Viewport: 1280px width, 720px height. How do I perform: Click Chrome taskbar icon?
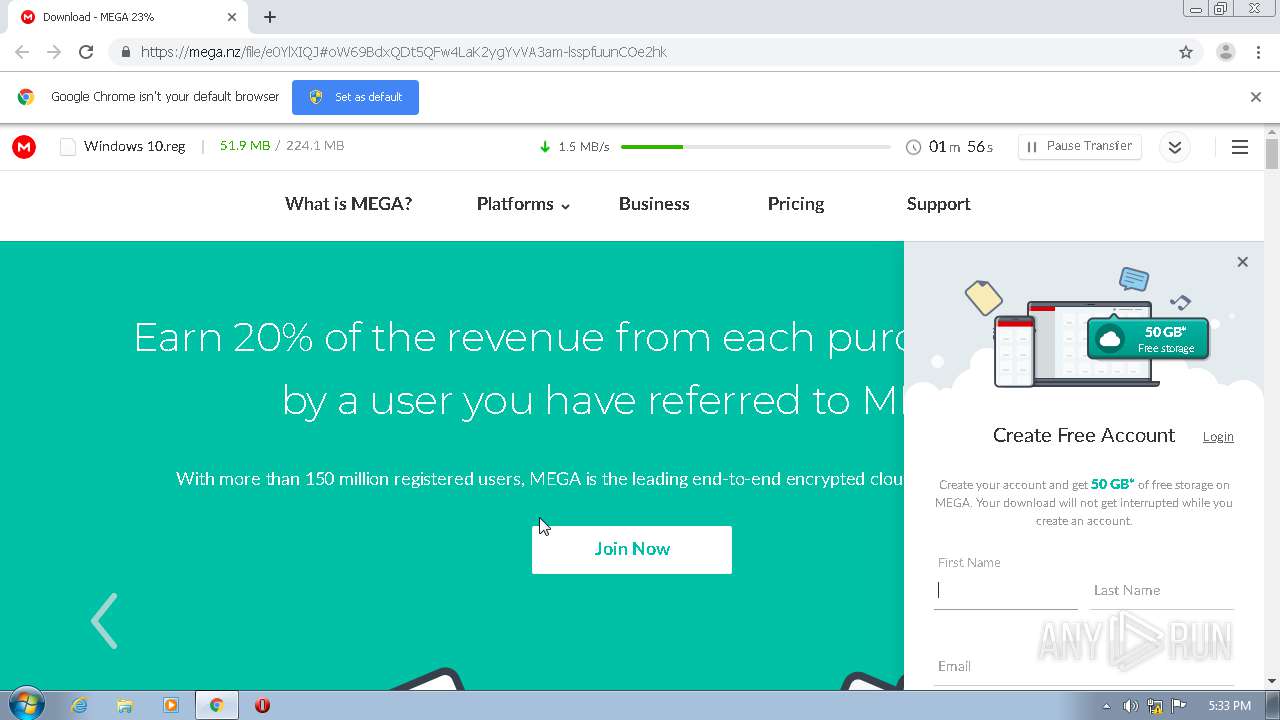(216, 705)
